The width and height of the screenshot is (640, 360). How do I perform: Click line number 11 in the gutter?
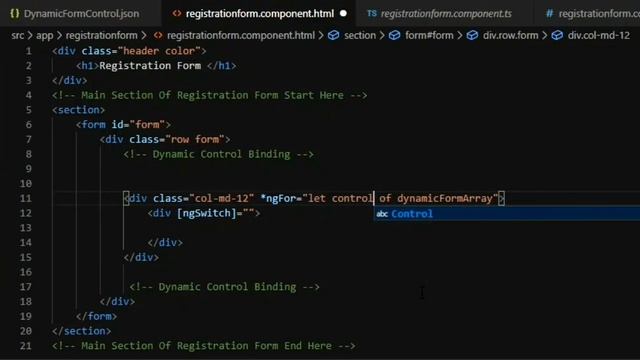[25, 198]
